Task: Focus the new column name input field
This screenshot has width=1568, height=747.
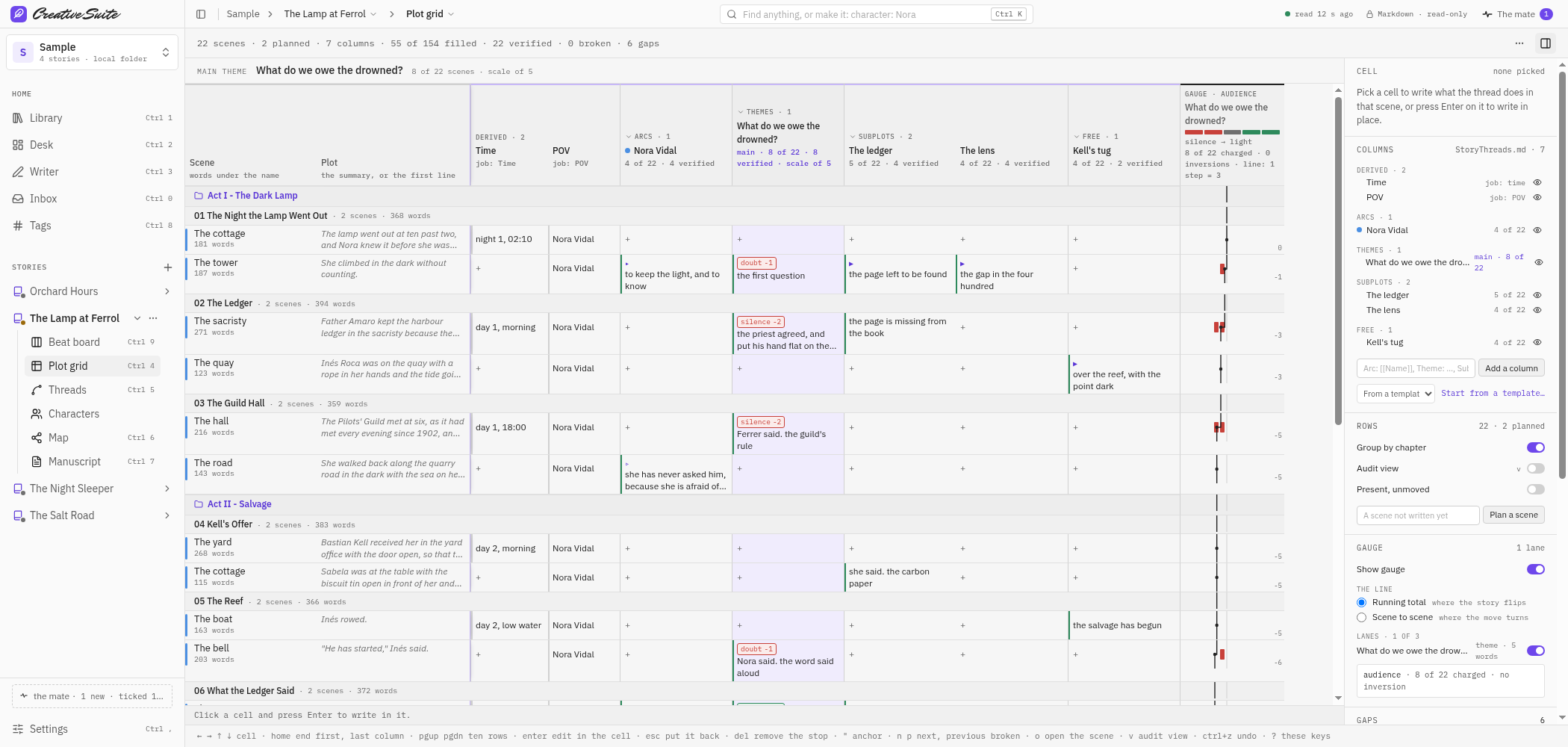Action: click(1416, 368)
